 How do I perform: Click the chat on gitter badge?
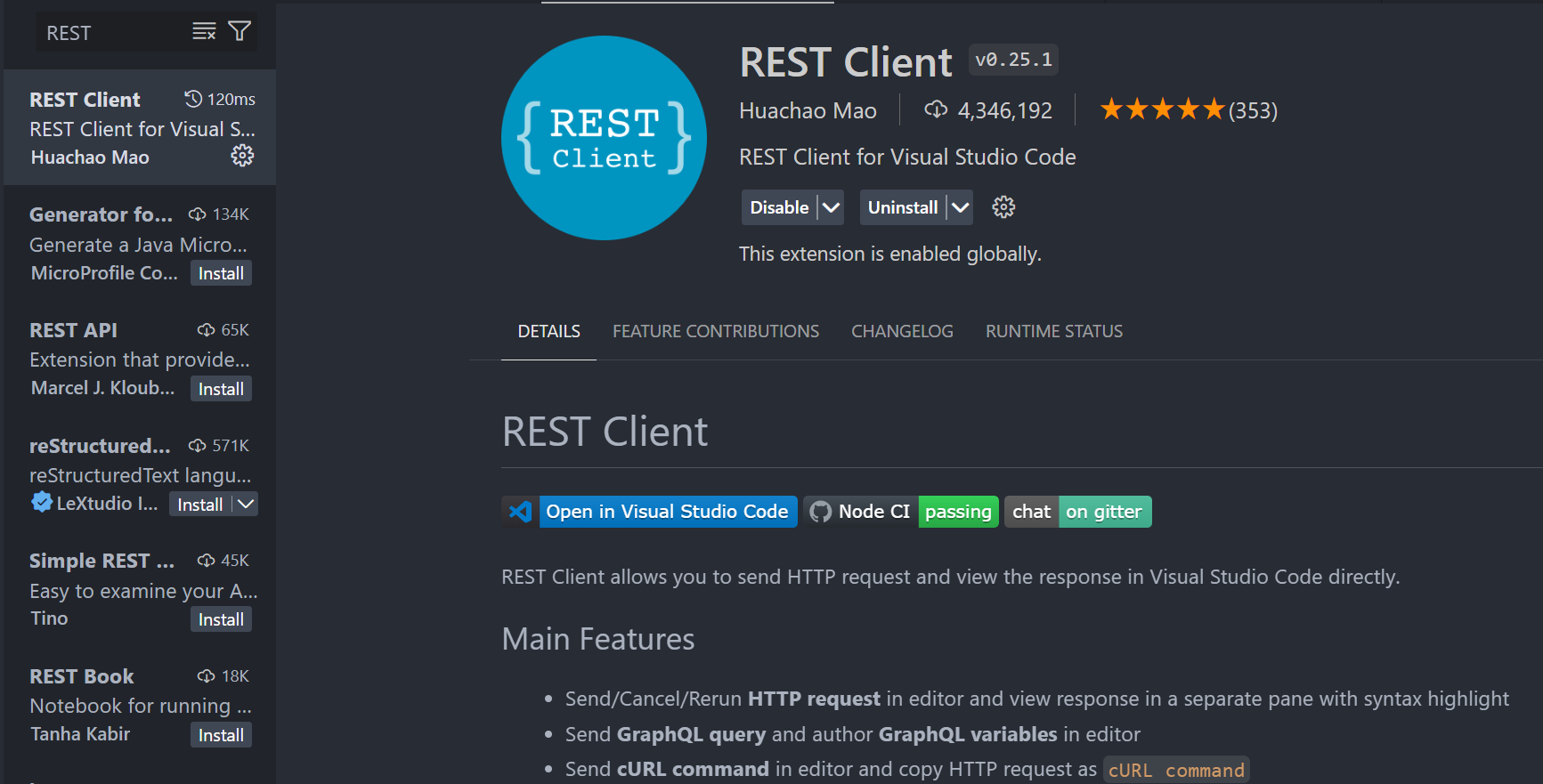pos(1077,512)
